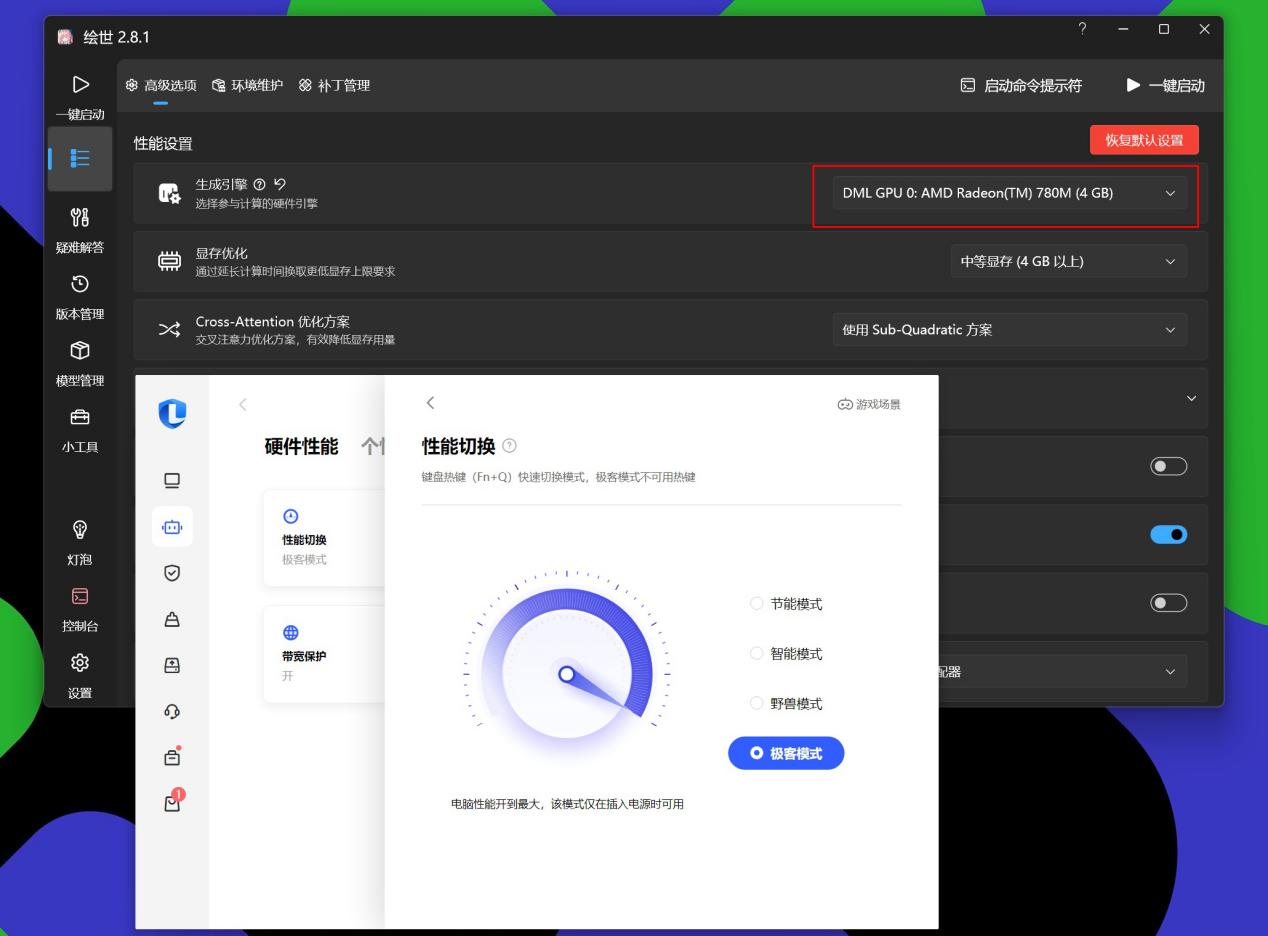
Task: Switch to 环境维护 tab
Action: pos(248,86)
